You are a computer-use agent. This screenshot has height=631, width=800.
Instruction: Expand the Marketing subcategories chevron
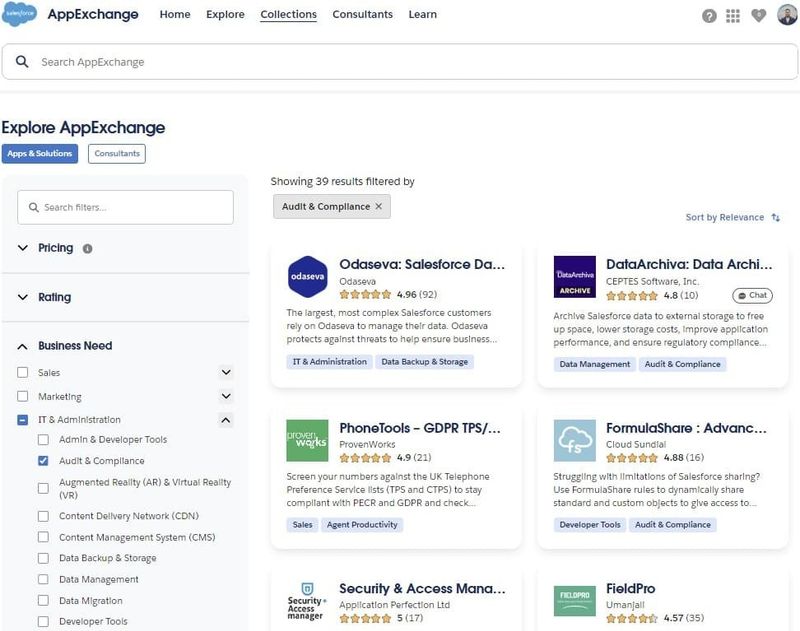click(226, 396)
